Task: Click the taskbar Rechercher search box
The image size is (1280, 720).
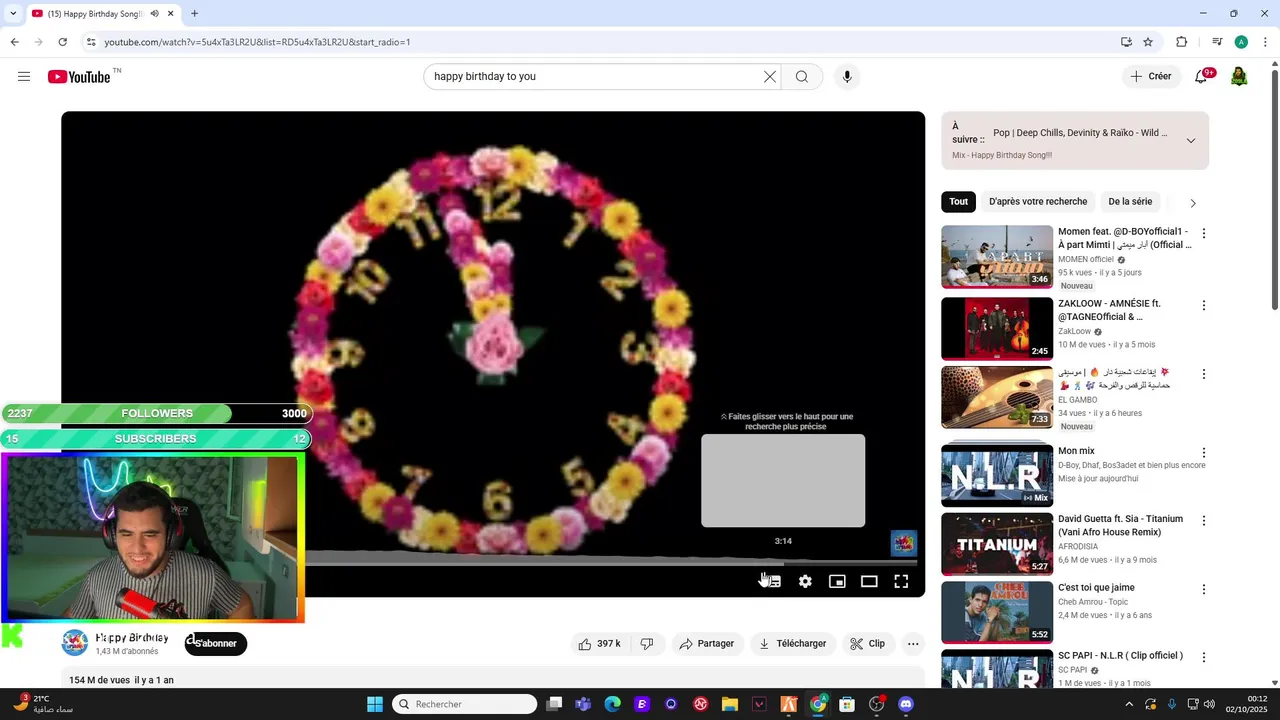Action: pos(465,704)
